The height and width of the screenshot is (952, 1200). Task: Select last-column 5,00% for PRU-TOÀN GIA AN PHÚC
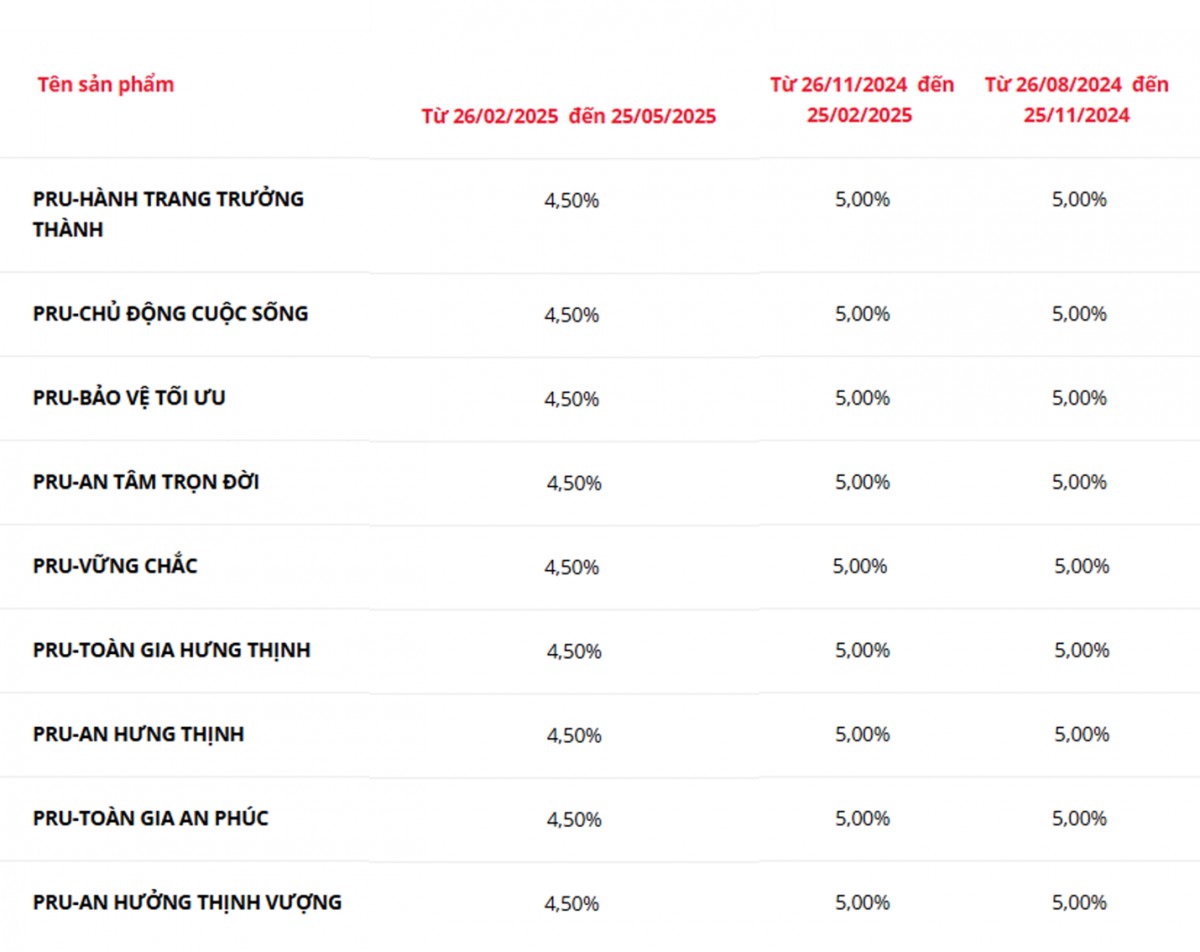1079,818
